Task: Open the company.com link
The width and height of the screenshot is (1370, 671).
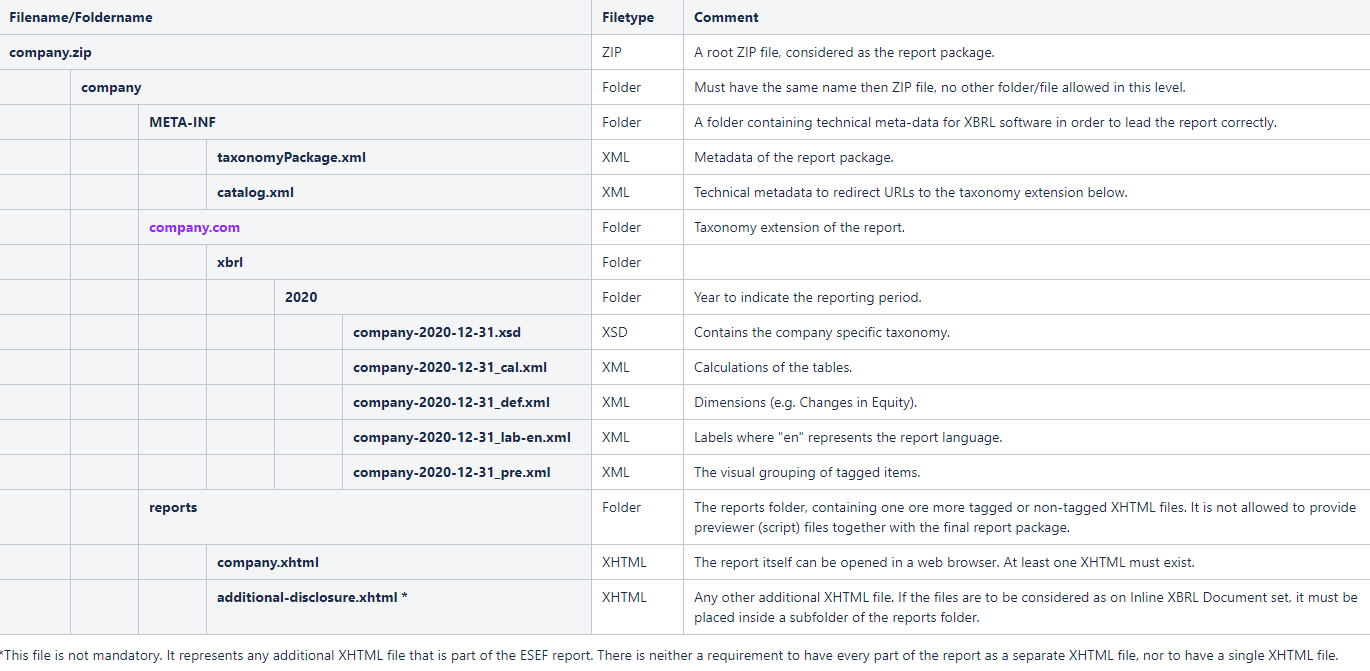Action: click(194, 227)
